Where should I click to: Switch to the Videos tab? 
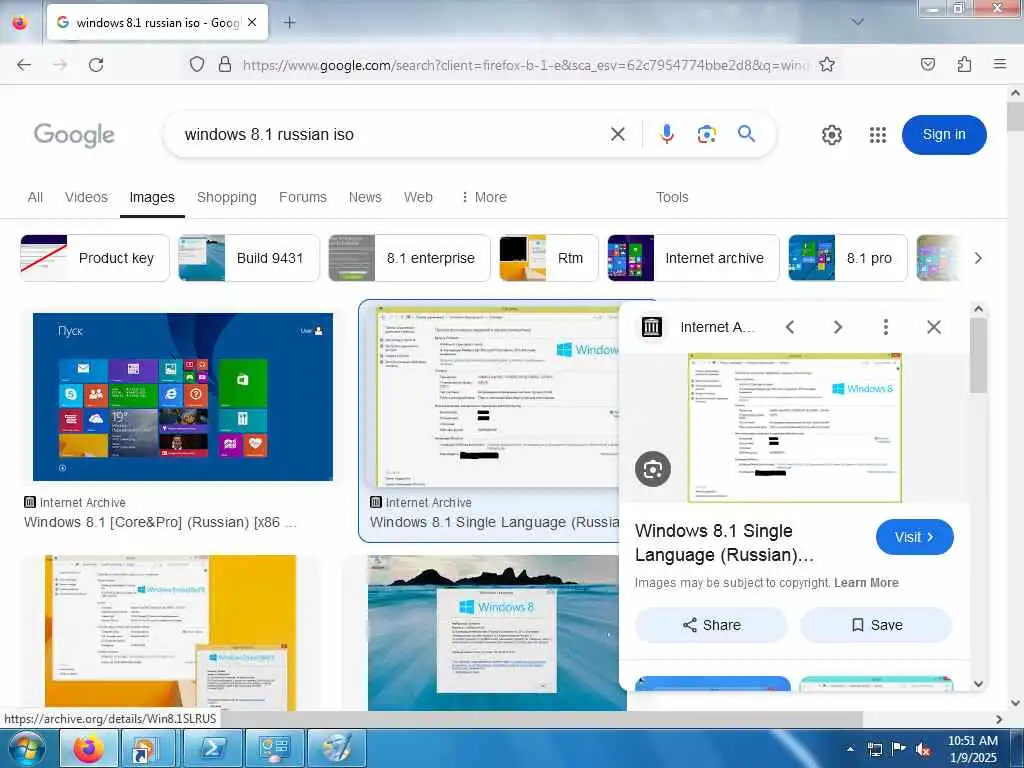(86, 197)
